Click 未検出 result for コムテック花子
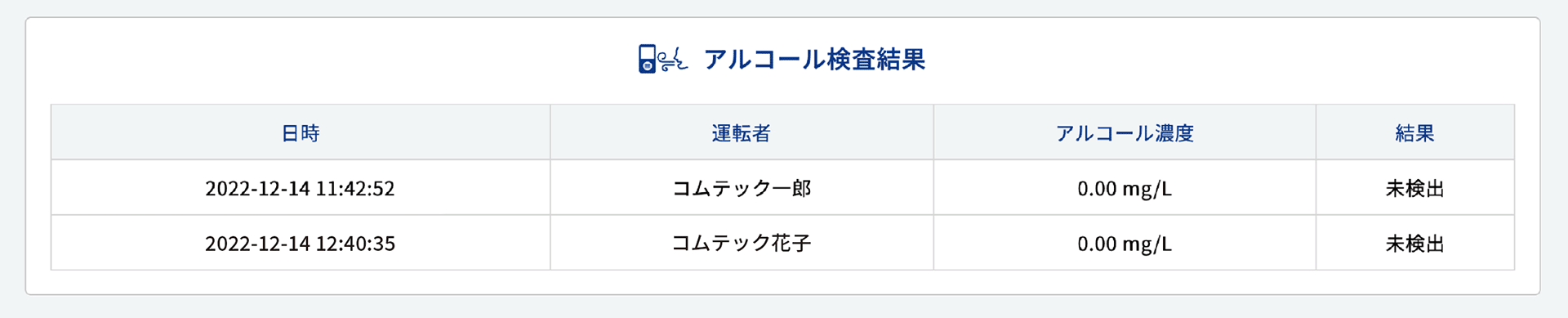The height and width of the screenshot is (318, 1568). 1415,243
